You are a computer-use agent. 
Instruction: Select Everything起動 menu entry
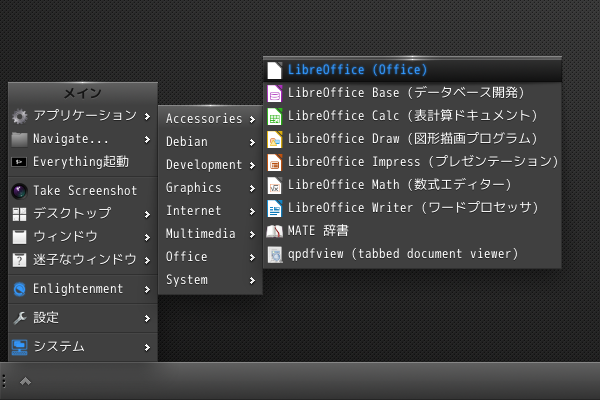coord(83,162)
